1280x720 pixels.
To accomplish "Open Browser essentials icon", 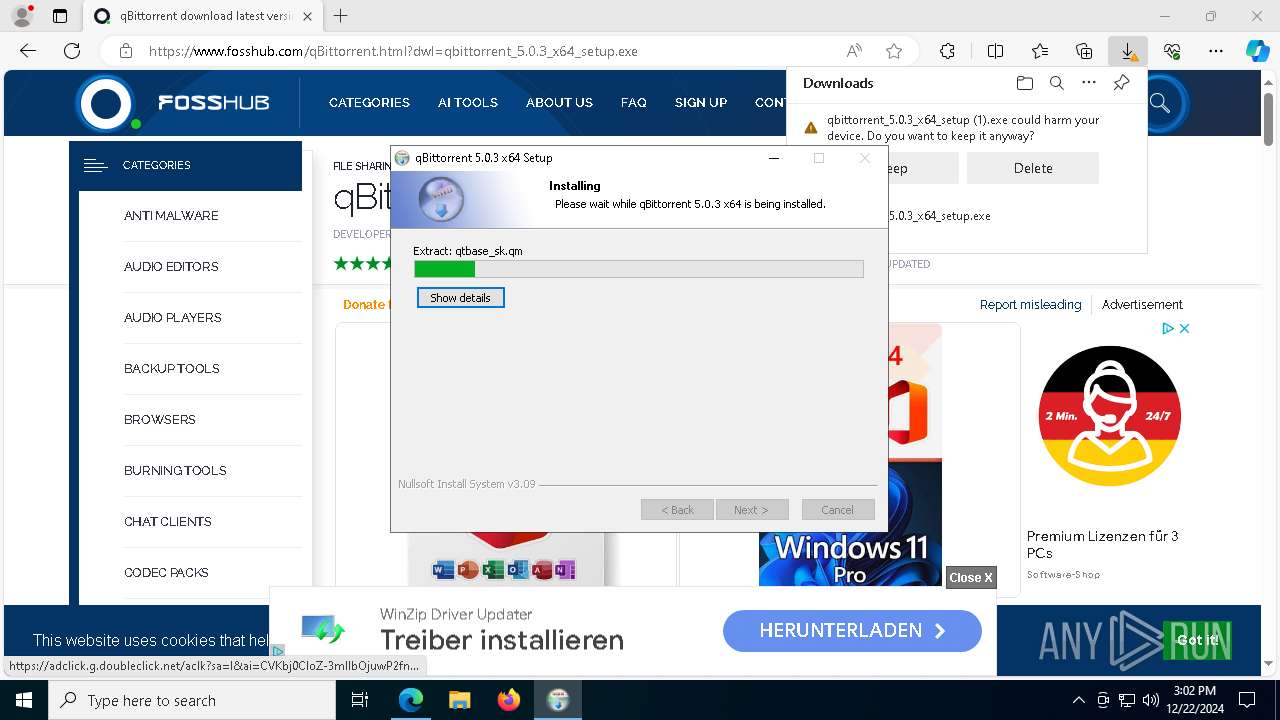I will click(1172, 51).
